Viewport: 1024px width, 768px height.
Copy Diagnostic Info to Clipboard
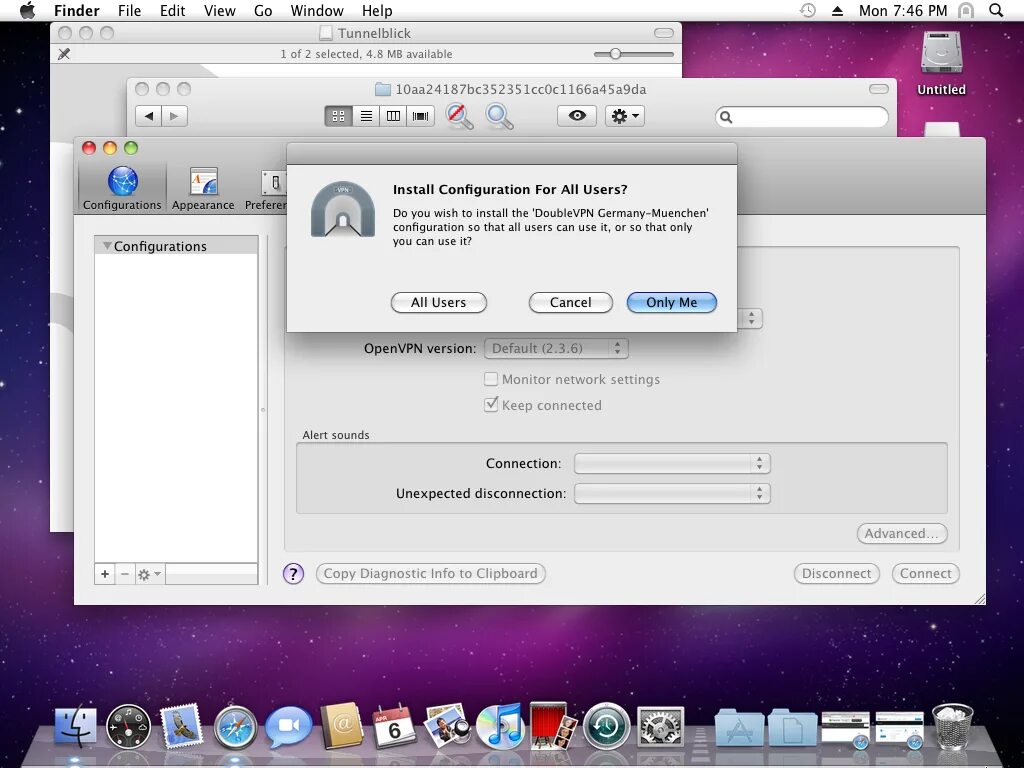(x=430, y=573)
